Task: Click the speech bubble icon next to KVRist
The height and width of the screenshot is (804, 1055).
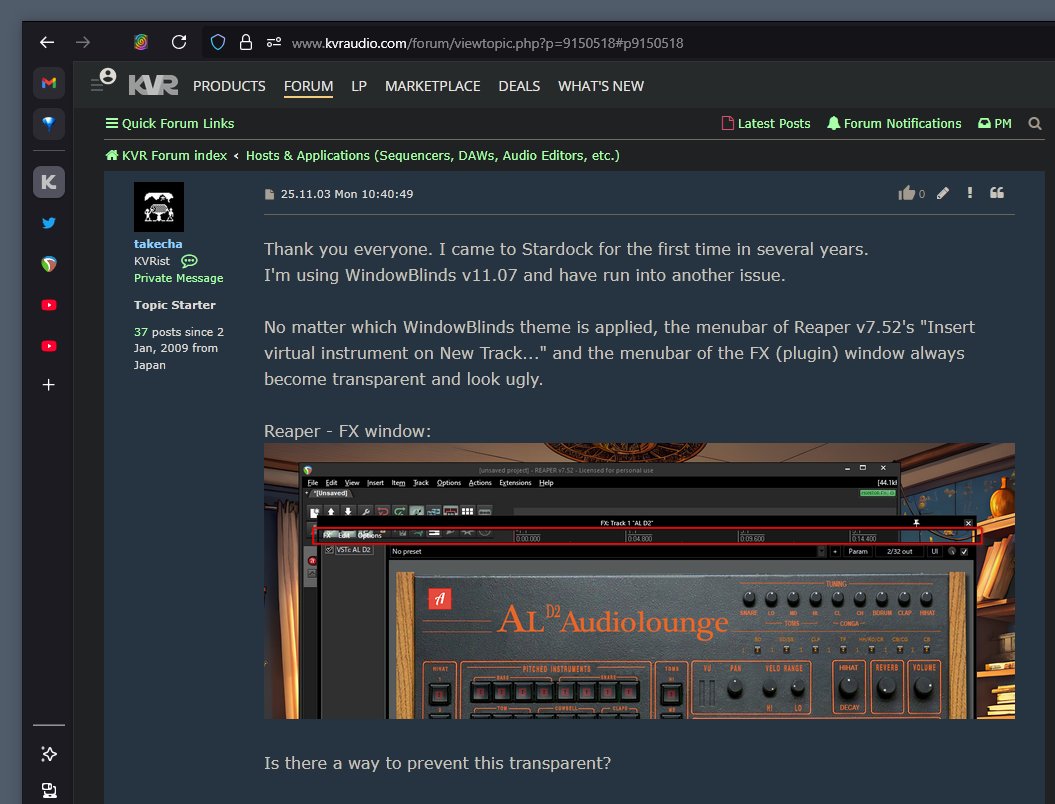Action: pos(189,261)
